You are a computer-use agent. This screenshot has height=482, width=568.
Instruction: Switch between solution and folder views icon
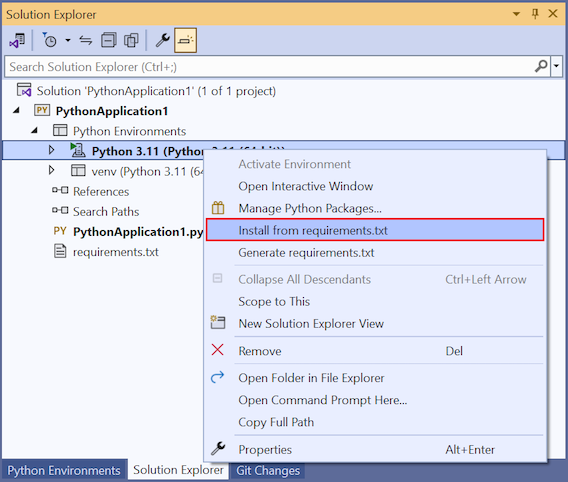[x=17, y=40]
